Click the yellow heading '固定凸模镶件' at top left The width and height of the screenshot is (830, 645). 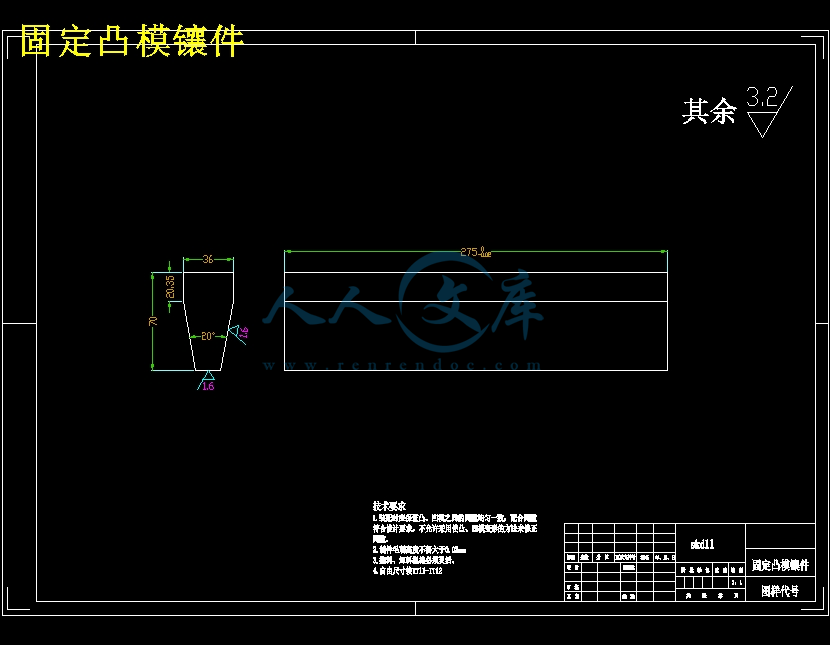(x=132, y=41)
